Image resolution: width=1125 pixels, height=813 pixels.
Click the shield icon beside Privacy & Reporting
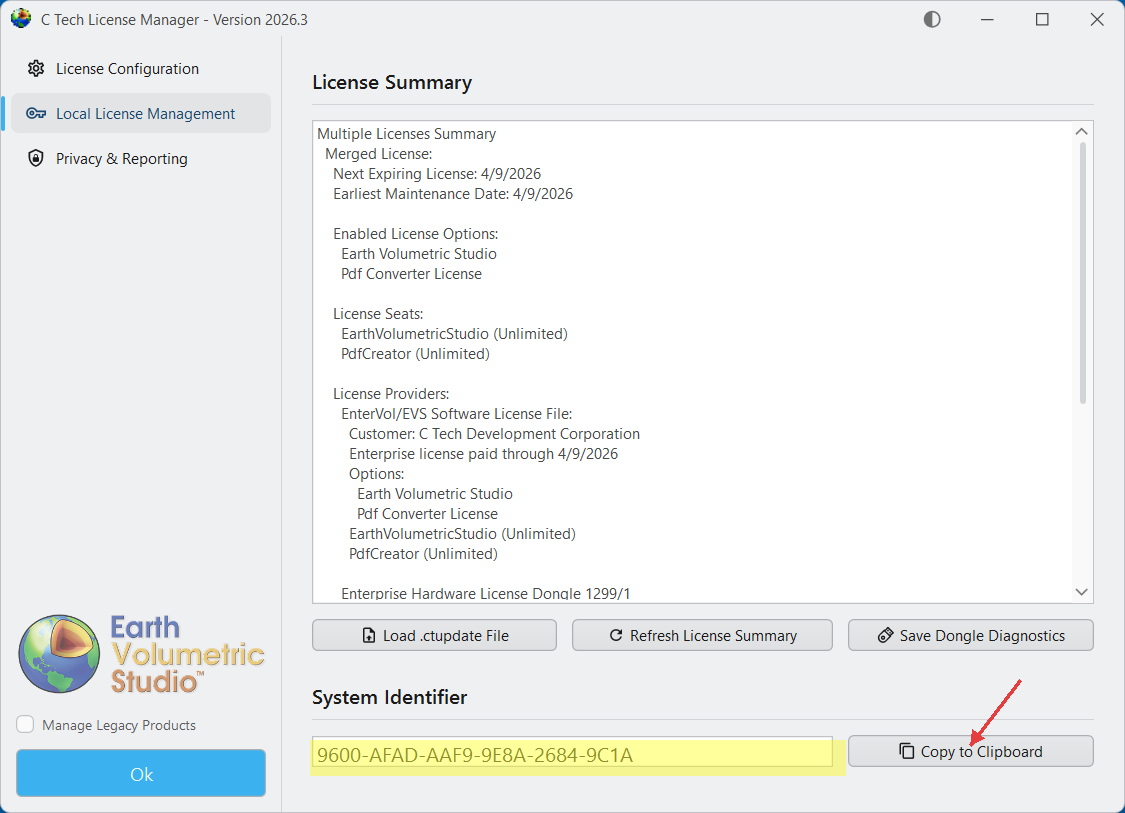tap(36, 158)
